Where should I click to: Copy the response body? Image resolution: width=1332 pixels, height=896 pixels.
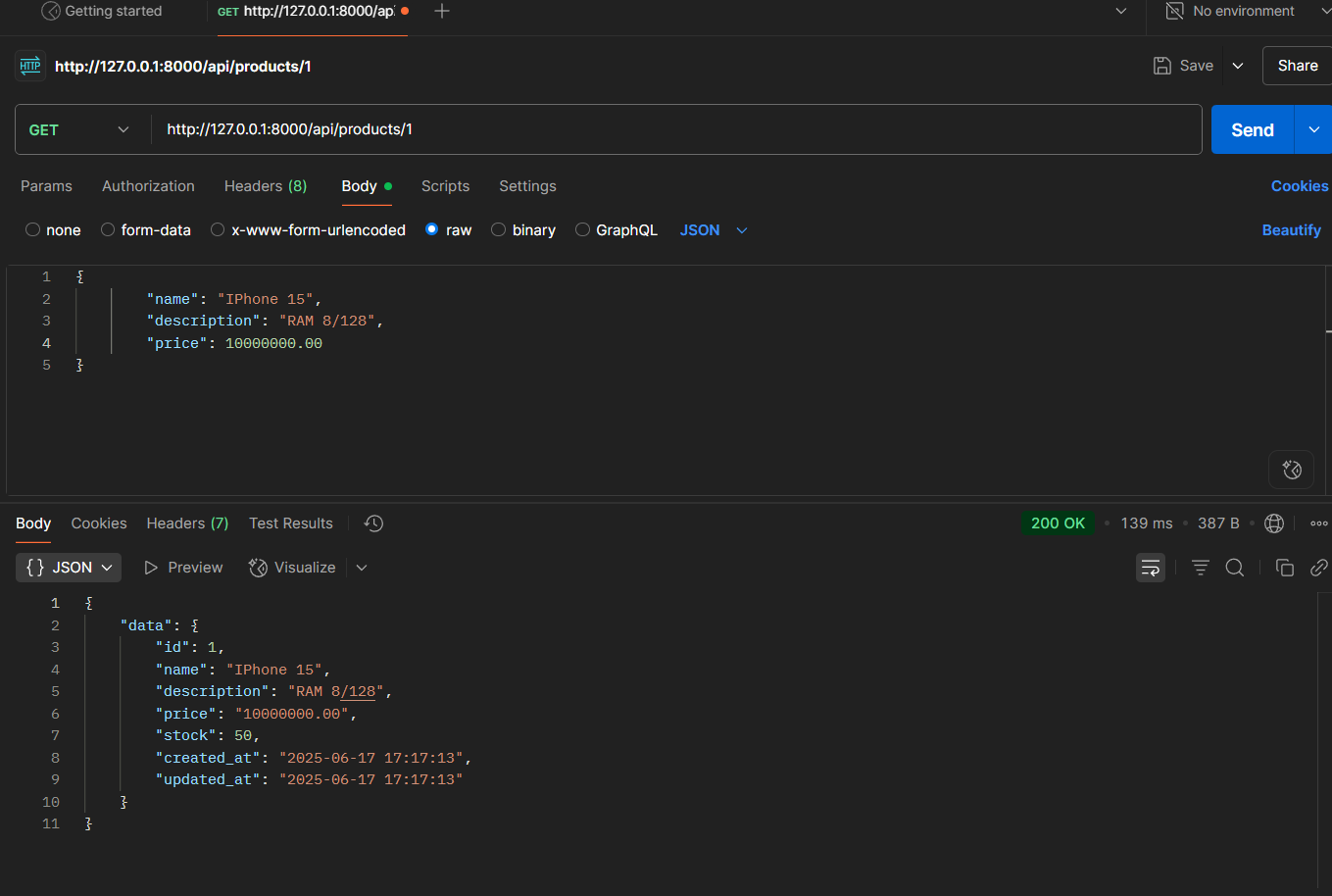pyautogui.click(x=1284, y=568)
